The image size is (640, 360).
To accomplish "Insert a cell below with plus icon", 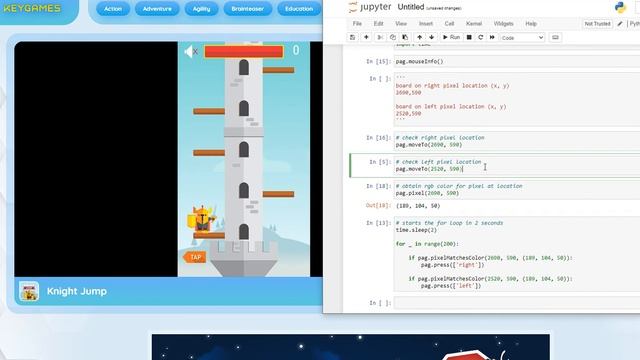I will pyautogui.click(x=366, y=38).
